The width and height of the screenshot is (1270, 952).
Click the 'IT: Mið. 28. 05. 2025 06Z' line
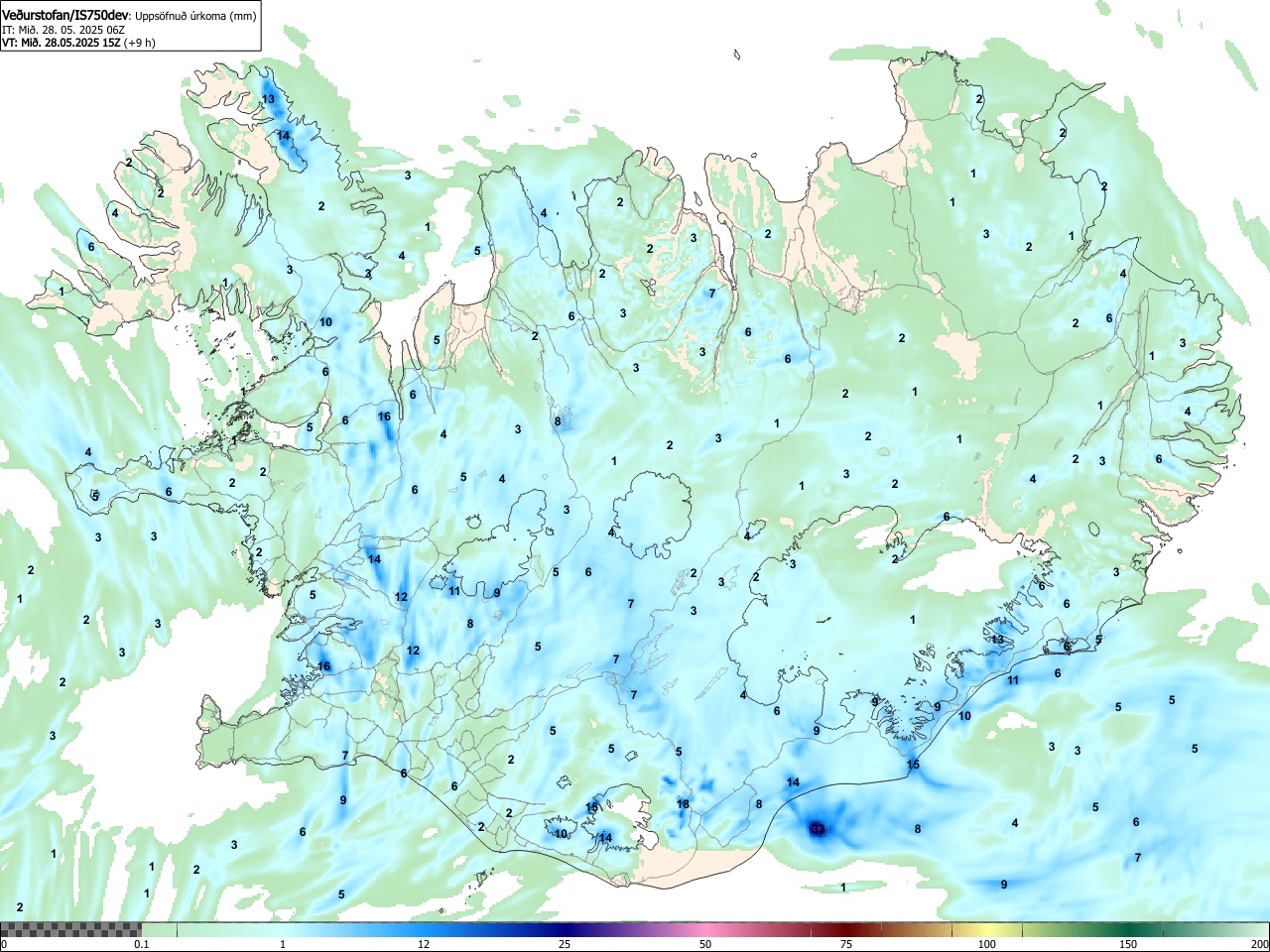[63, 30]
